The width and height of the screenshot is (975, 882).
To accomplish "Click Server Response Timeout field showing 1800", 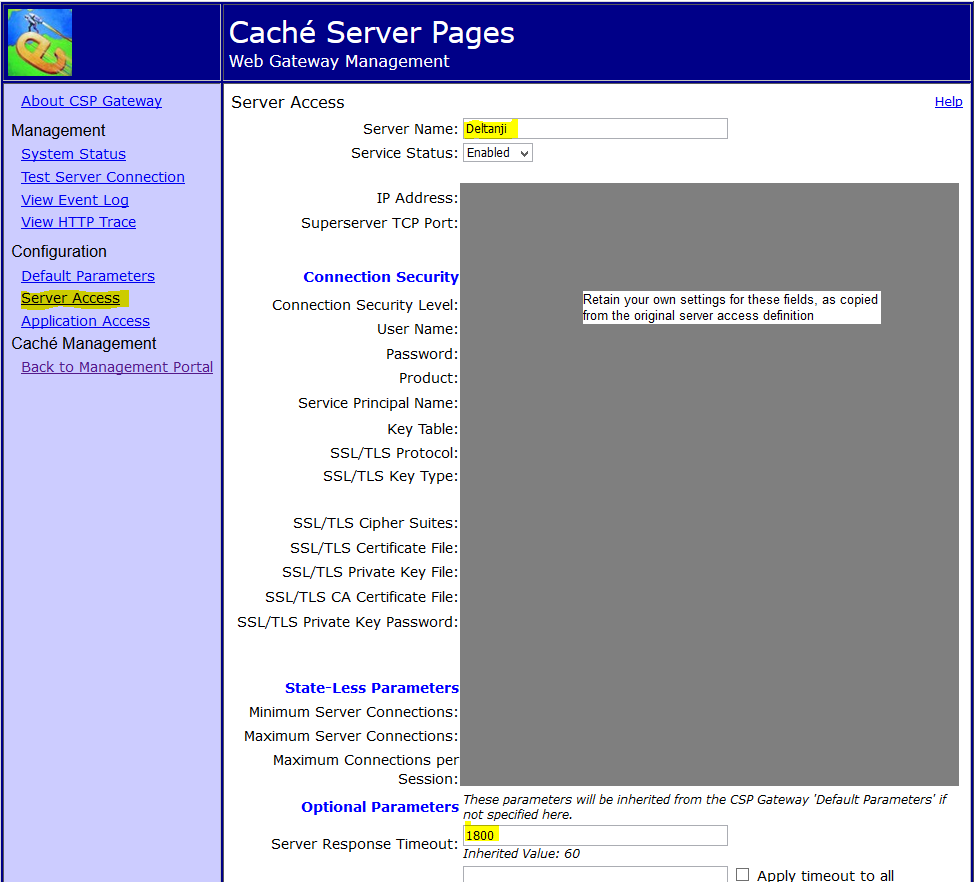I will (x=595, y=835).
